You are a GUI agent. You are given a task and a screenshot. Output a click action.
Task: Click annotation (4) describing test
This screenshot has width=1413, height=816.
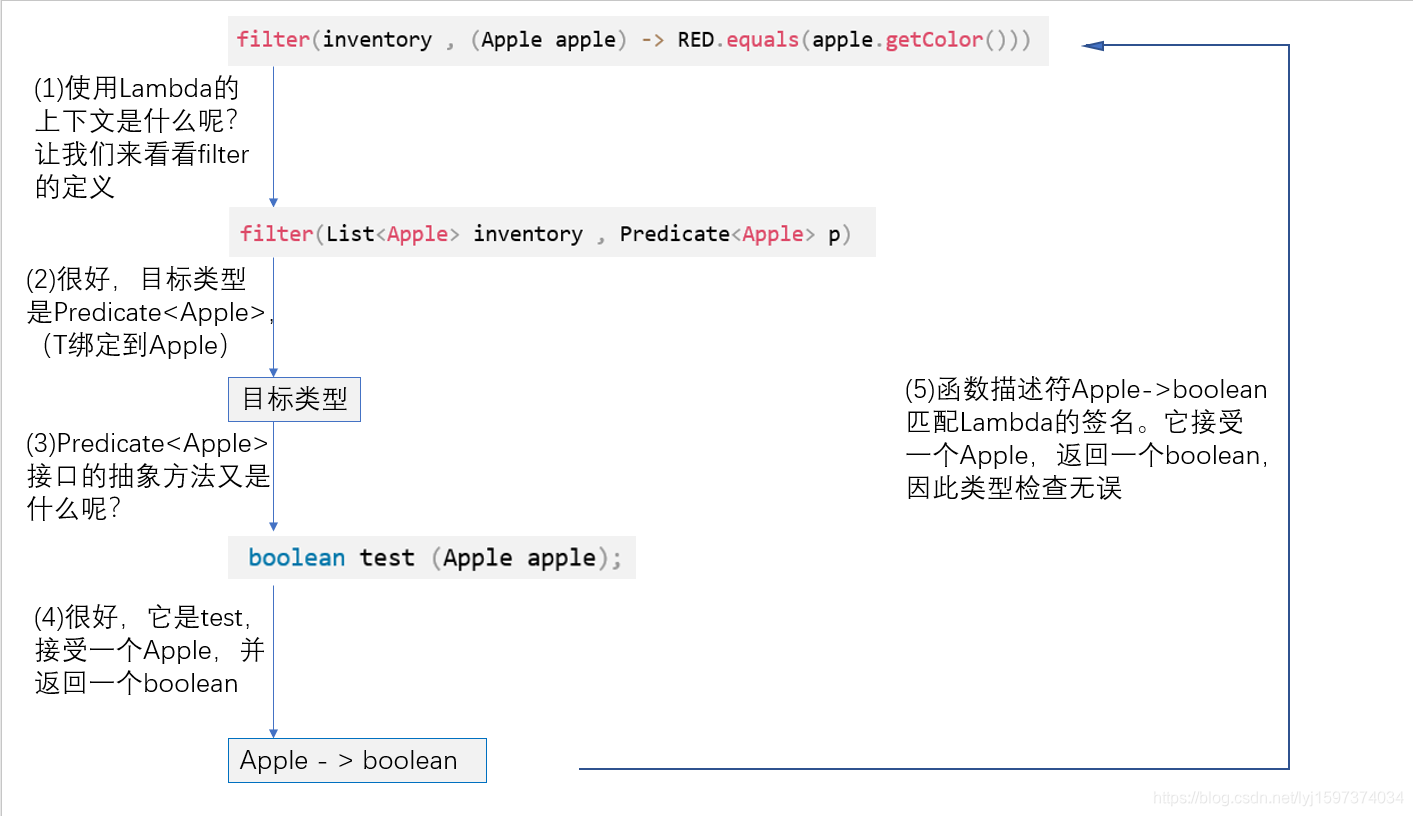(149, 650)
